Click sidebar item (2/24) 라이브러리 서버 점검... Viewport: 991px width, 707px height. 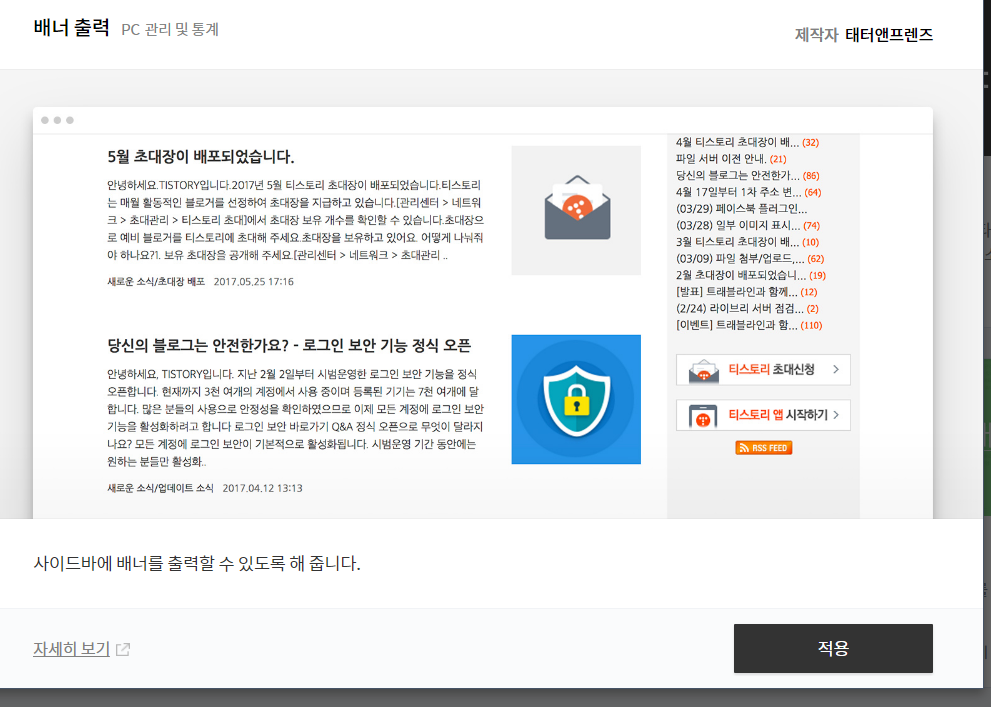pyautogui.click(x=739, y=308)
